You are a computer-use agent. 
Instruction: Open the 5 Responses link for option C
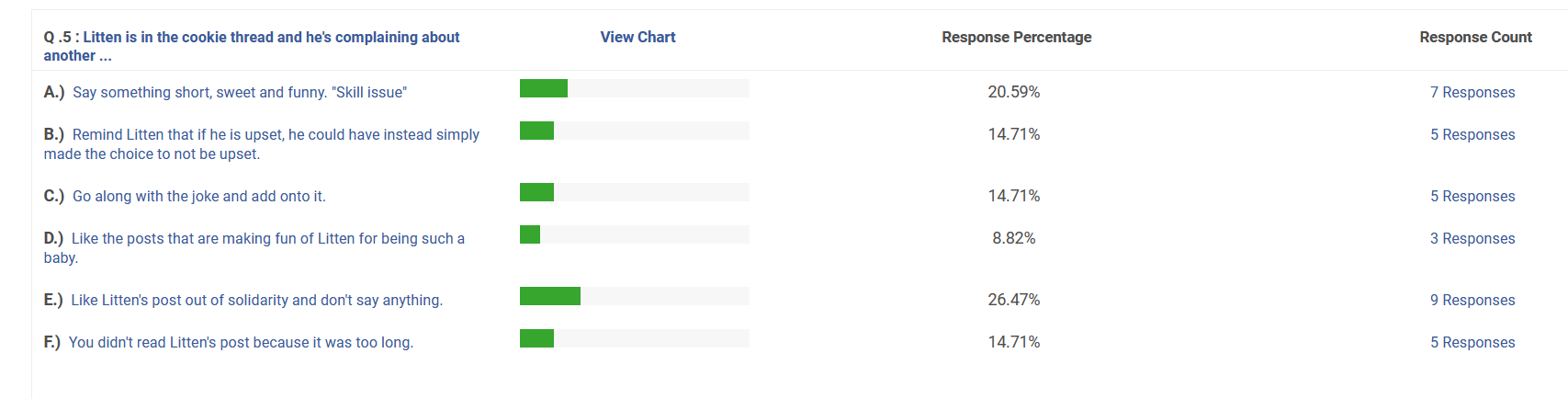click(x=1472, y=196)
